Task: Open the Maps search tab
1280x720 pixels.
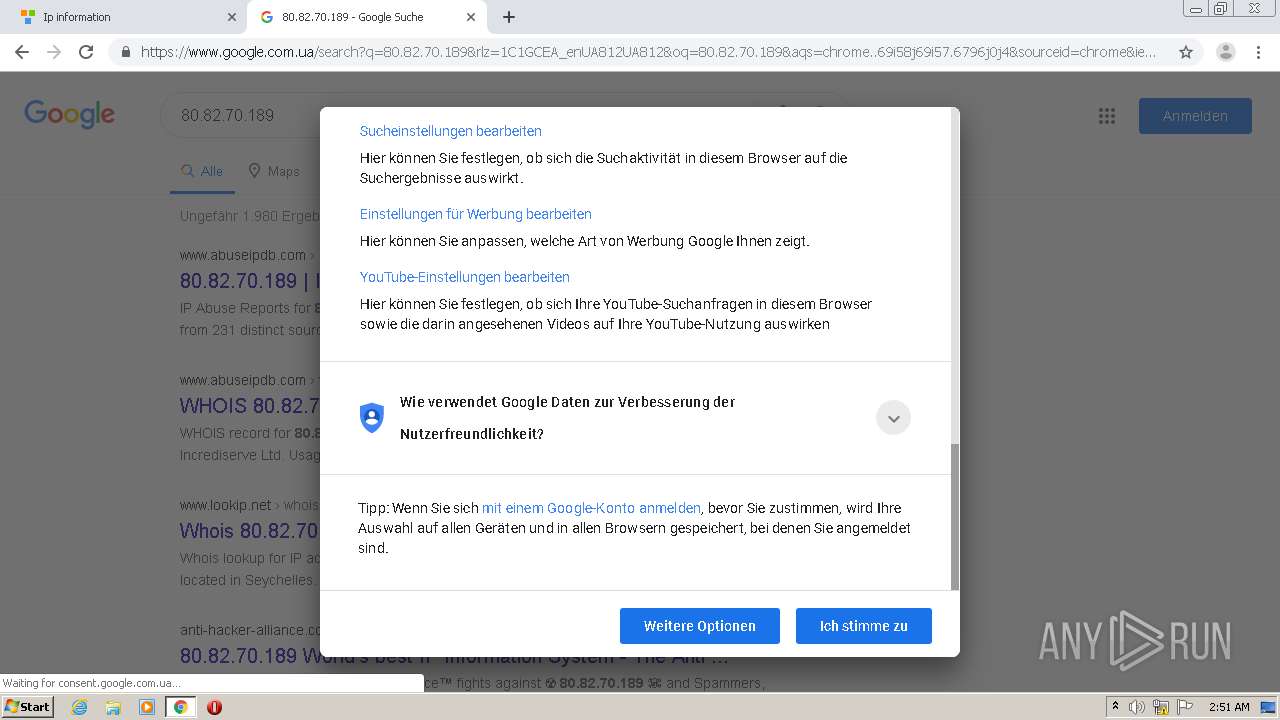Action: (274, 171)
